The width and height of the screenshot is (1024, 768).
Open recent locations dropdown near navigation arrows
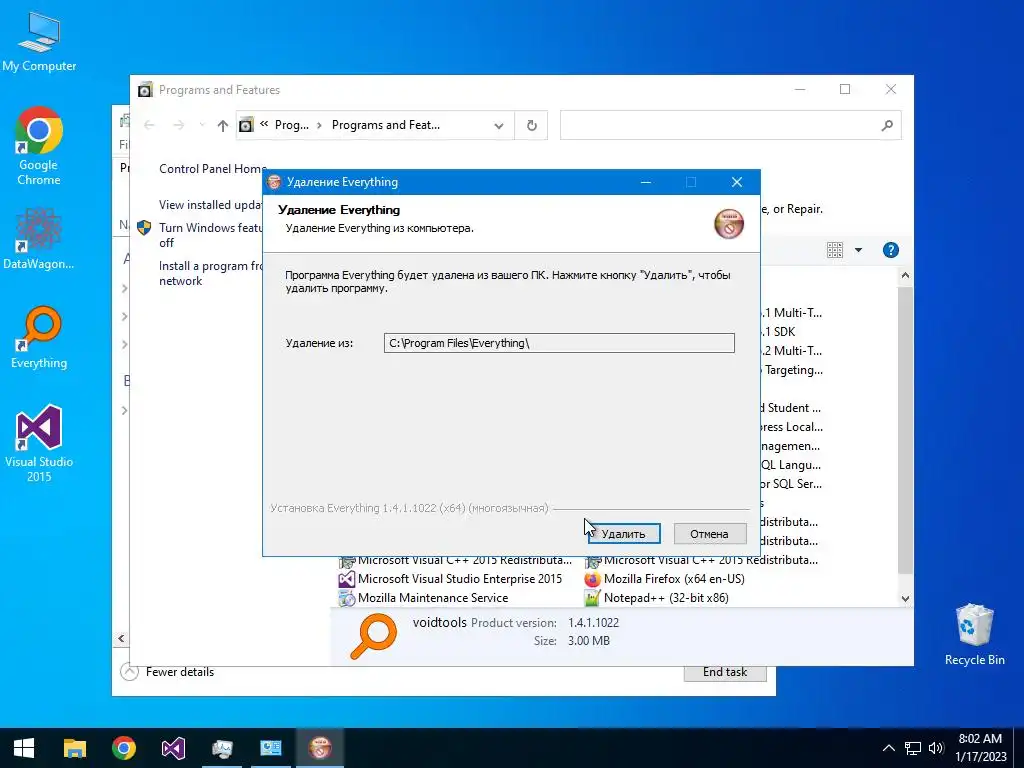tap(202, 125)
